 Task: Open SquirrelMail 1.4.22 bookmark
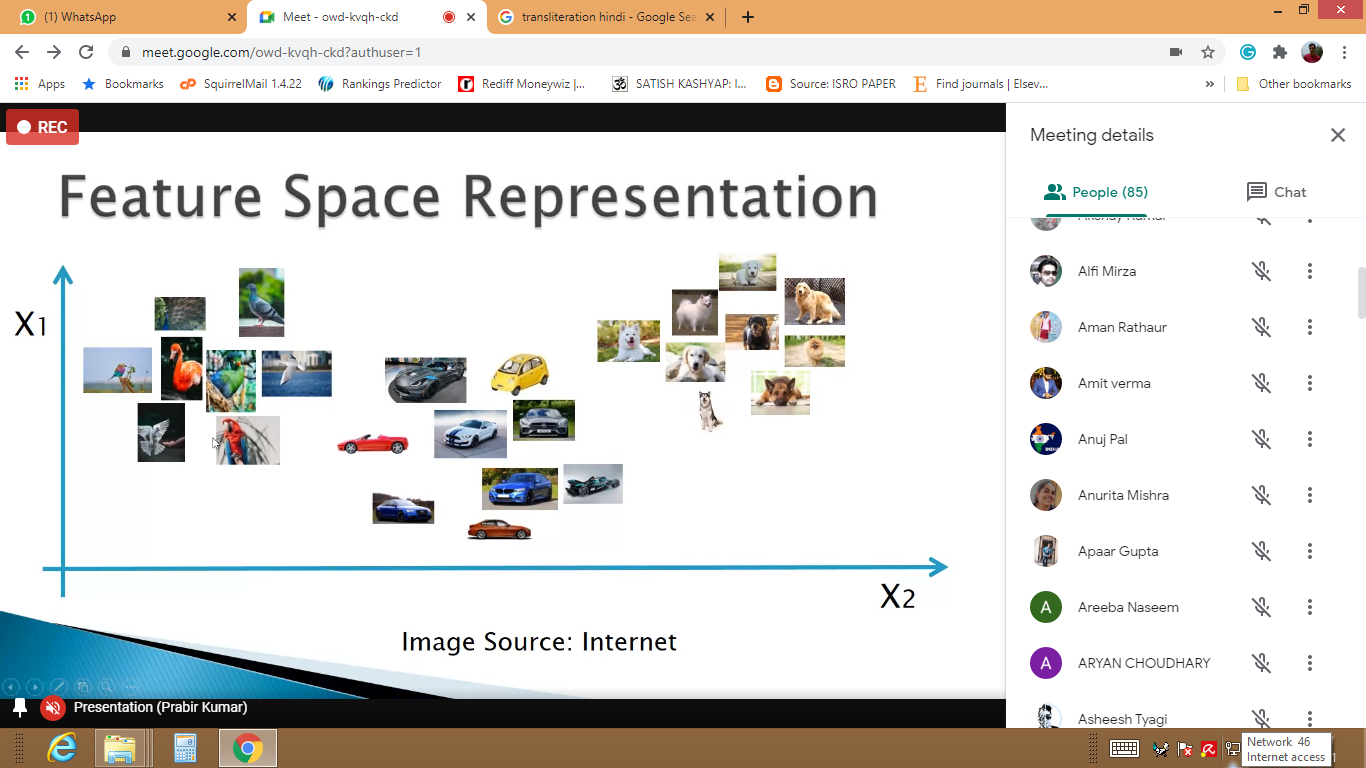click(x=241, y=84)
